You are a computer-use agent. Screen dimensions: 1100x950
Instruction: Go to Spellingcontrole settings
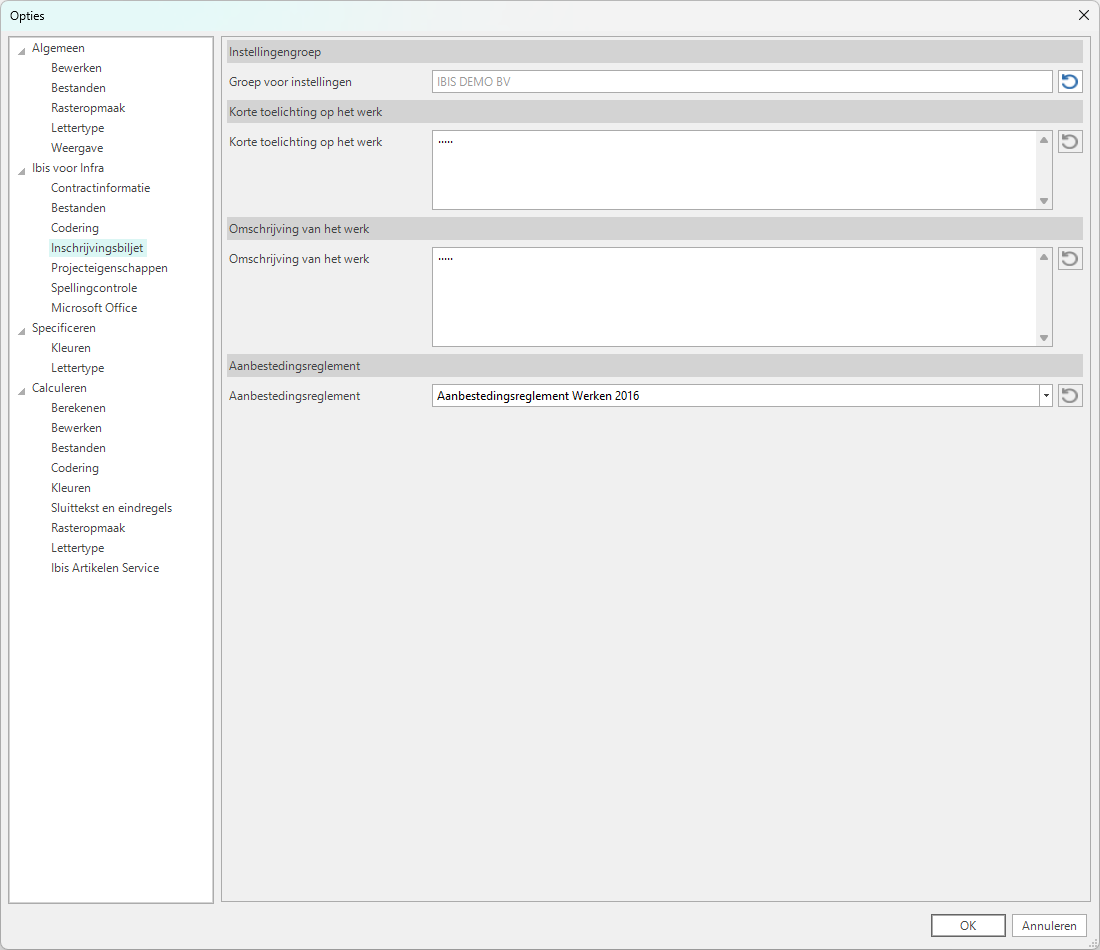point(94,288)
